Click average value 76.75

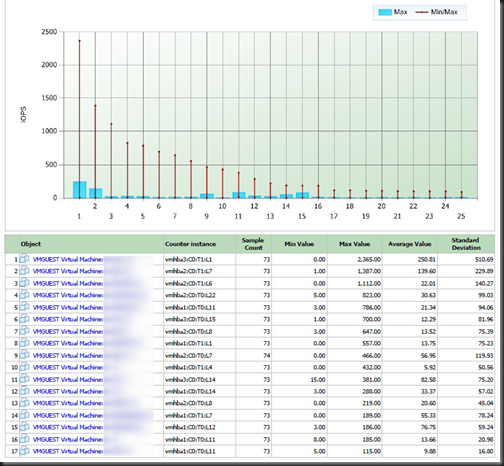tap(428, 427)
